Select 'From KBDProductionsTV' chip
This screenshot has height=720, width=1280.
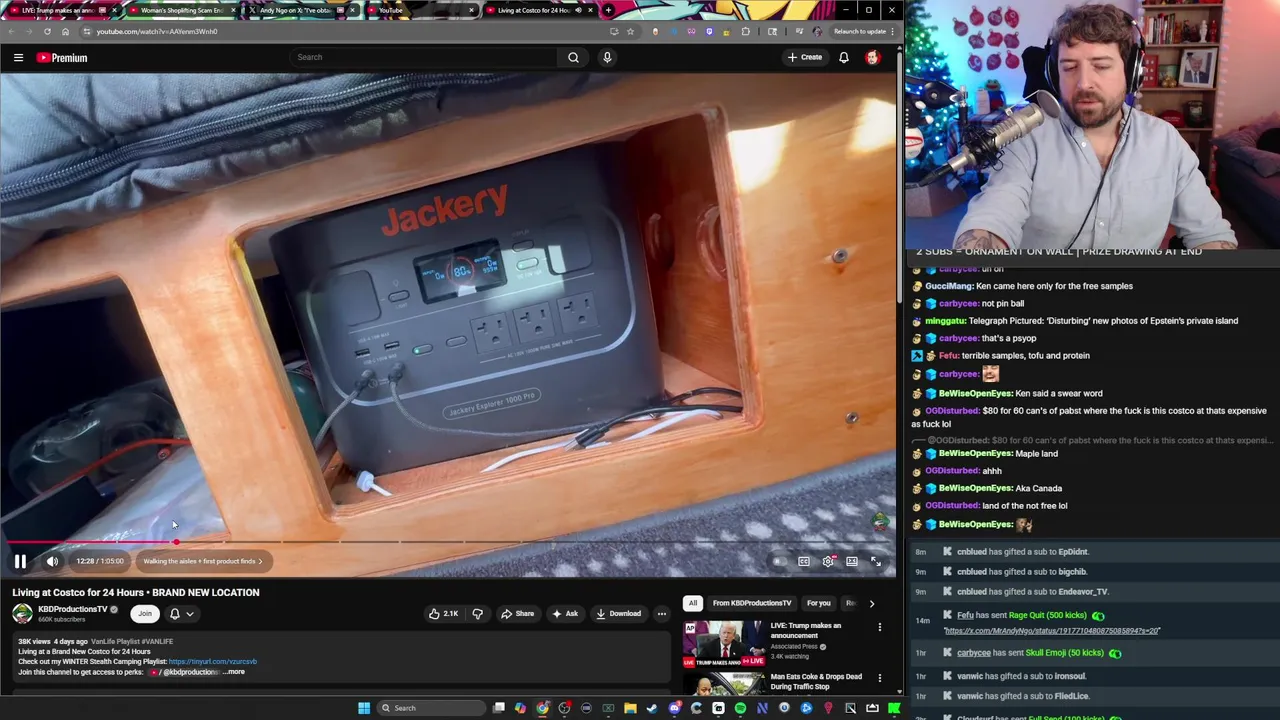tap(752, 603)
